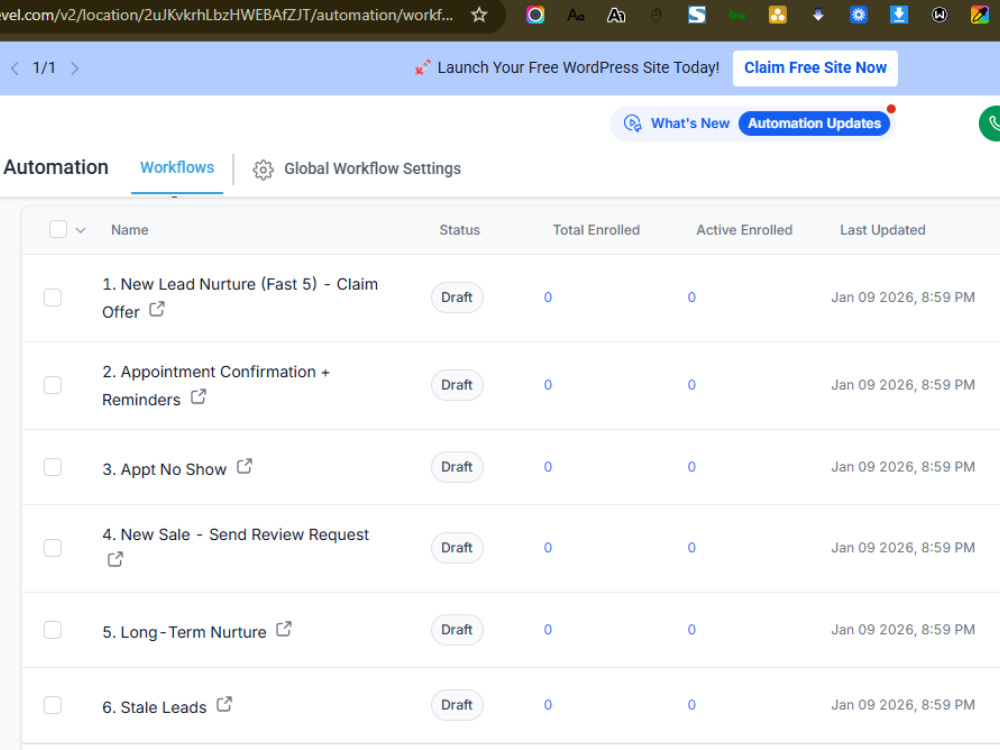Click Total Enrolled count for Stale Leads
The height and width of the screenshot is (750, 1000).
(548, 705)
